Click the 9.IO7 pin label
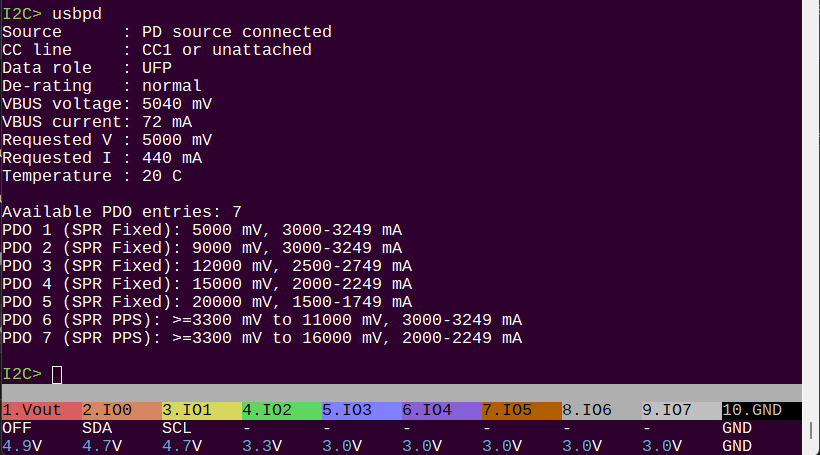 (667, 410)
